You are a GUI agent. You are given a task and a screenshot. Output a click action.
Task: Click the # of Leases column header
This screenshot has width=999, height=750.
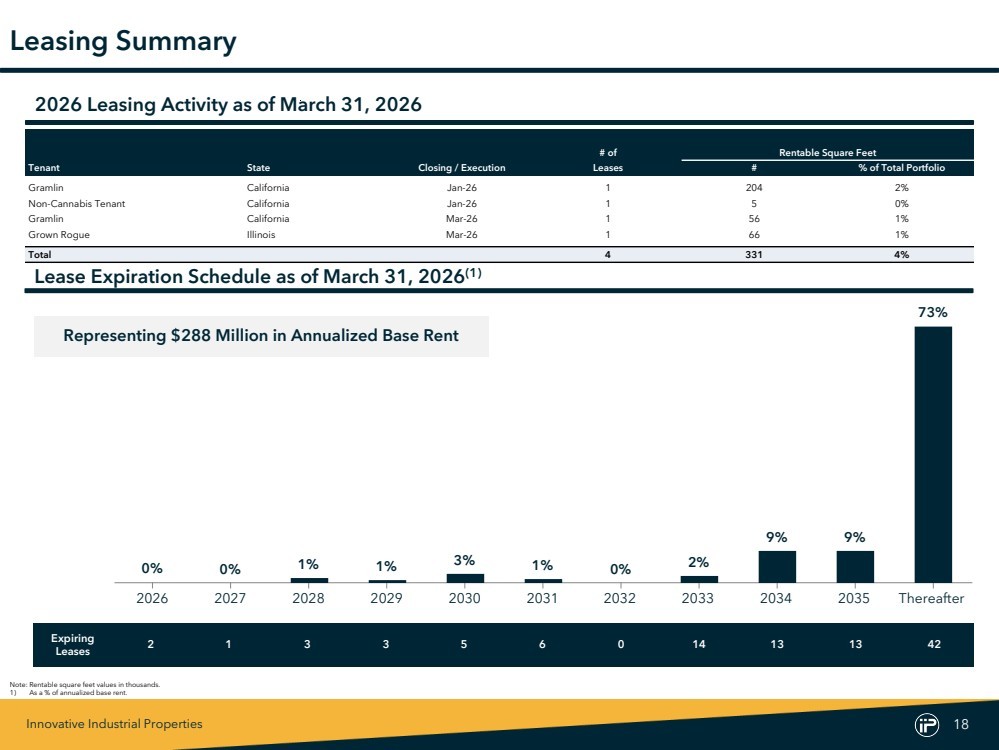click(x=608, y=160)
